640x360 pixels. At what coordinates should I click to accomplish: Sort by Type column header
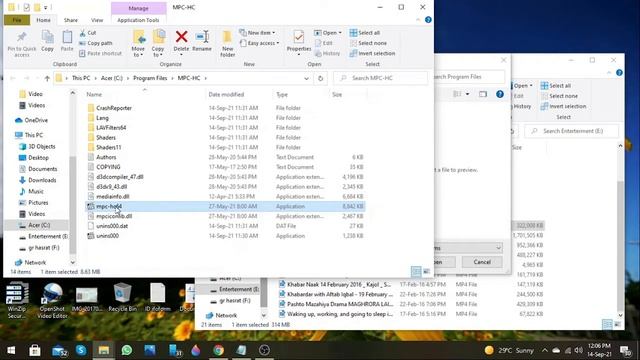point(282,94)
